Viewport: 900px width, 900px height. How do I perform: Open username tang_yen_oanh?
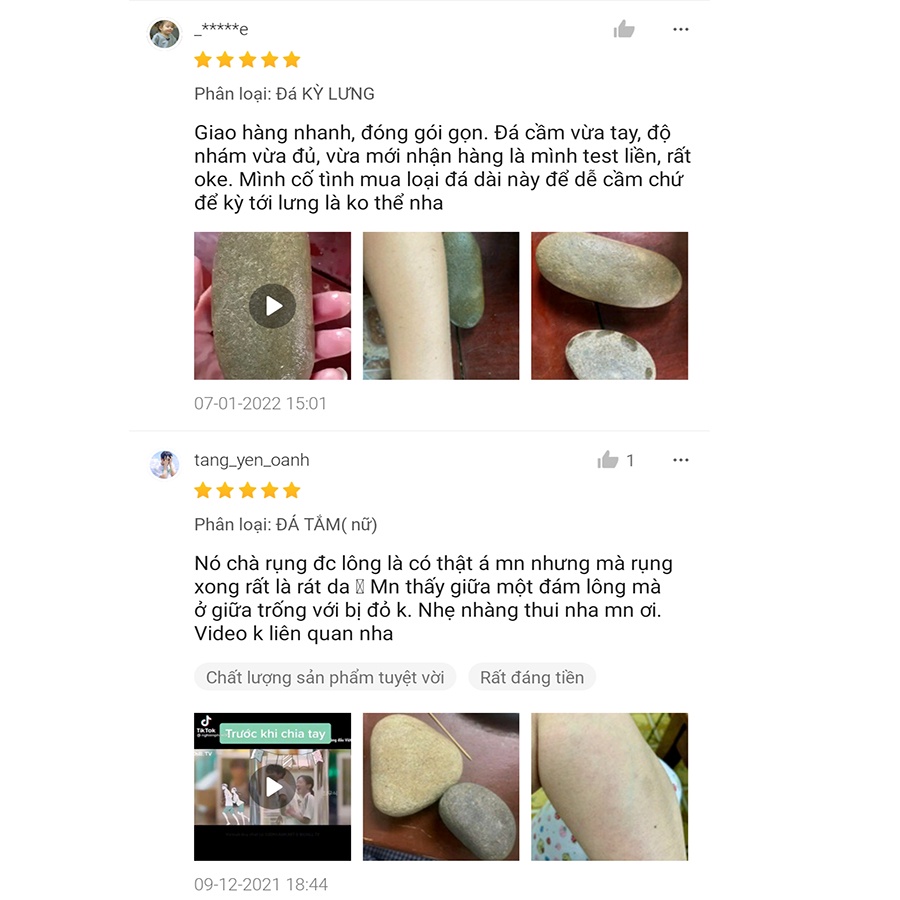pos(251,460)
